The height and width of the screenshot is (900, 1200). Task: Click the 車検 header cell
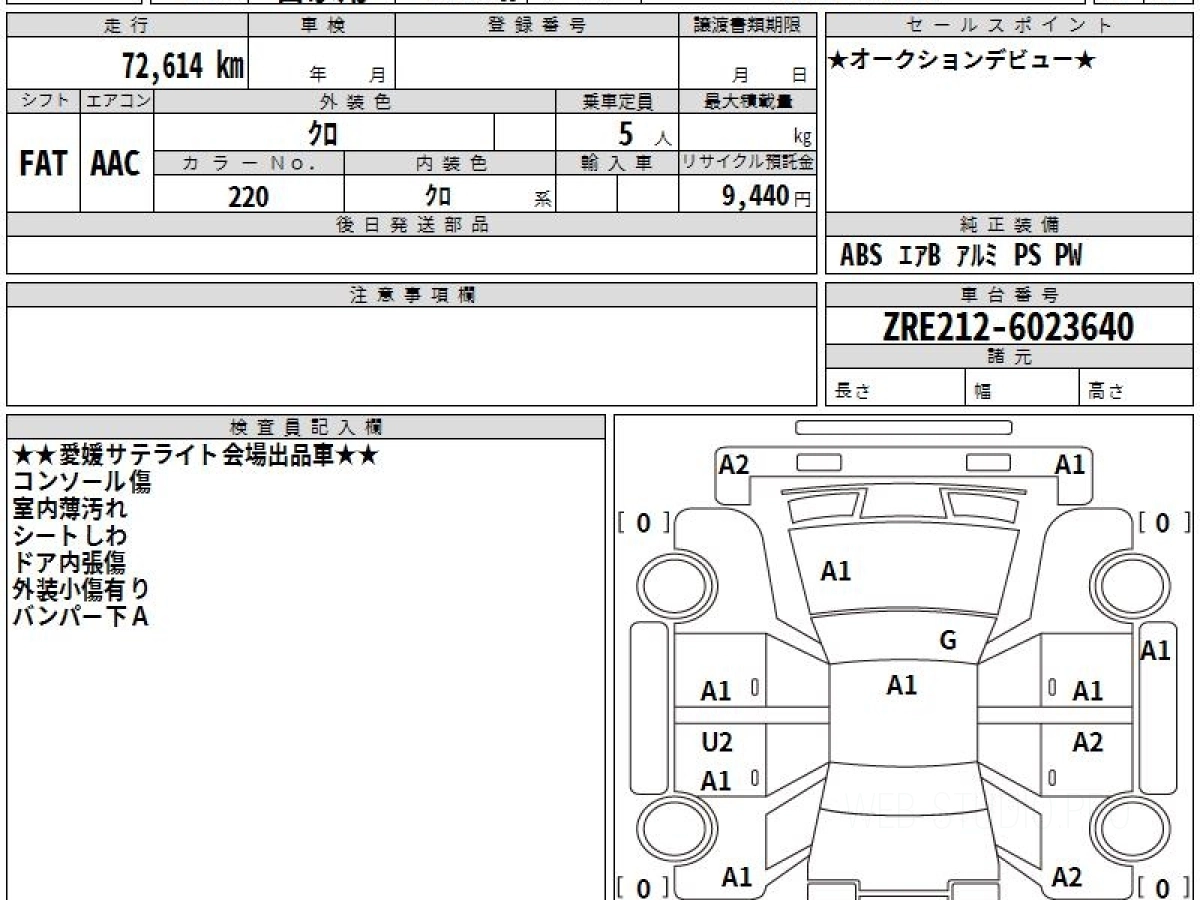tap(322, 26)
